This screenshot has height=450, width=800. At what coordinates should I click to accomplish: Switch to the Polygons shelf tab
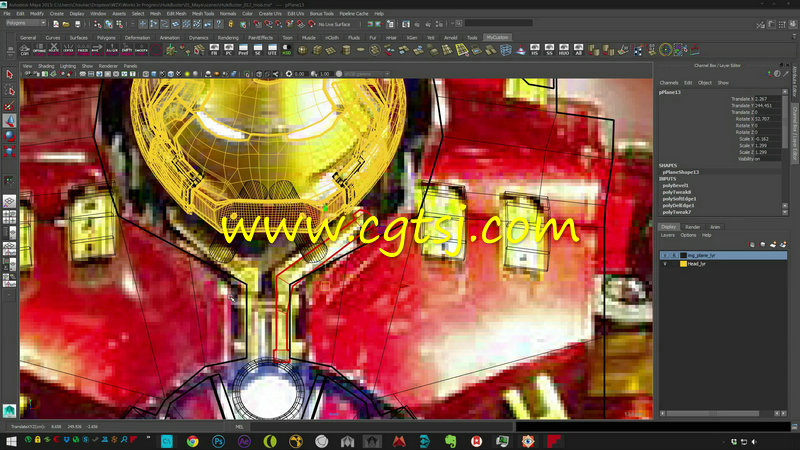[106, 38]
